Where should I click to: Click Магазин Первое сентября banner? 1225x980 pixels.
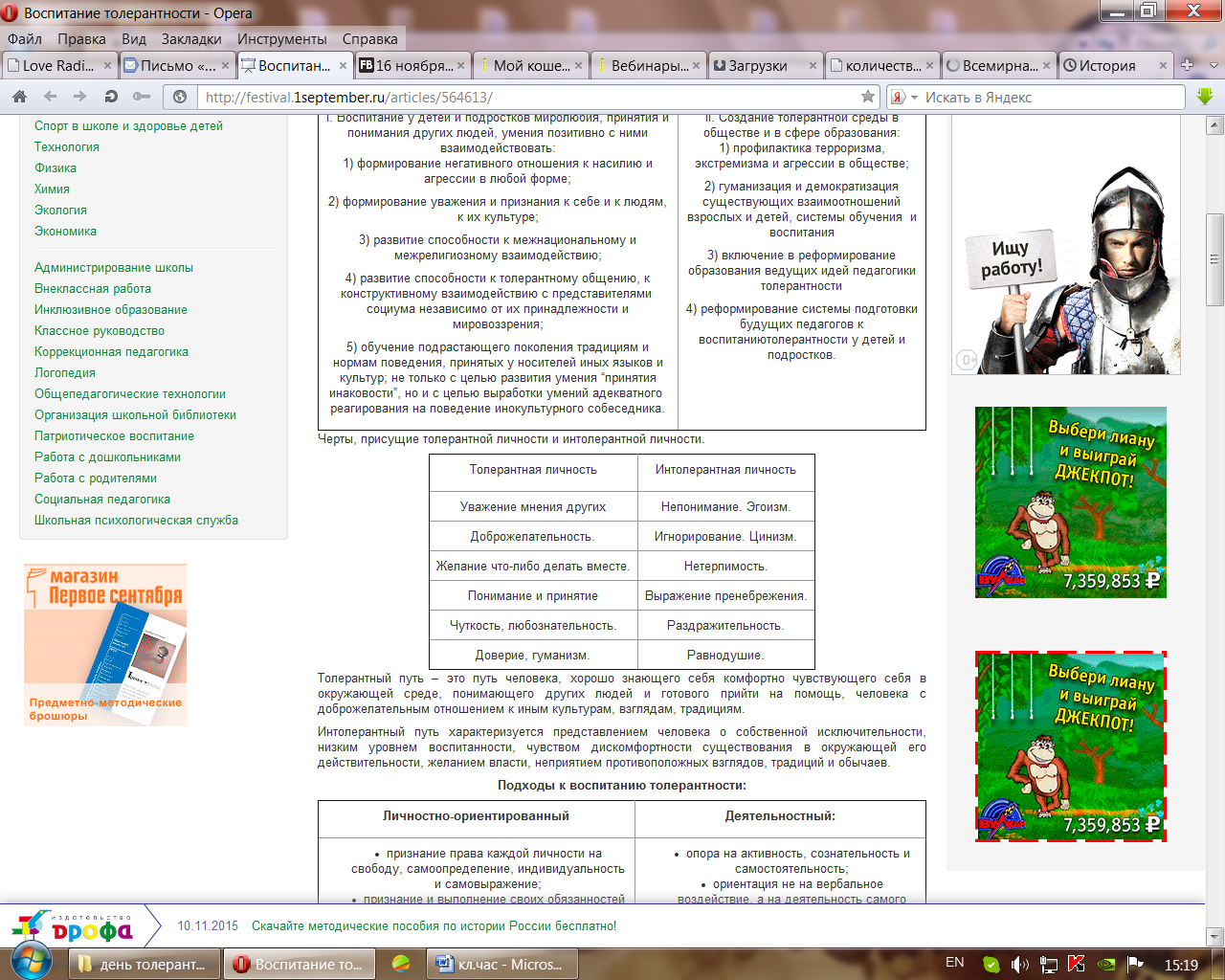[105, 644]
